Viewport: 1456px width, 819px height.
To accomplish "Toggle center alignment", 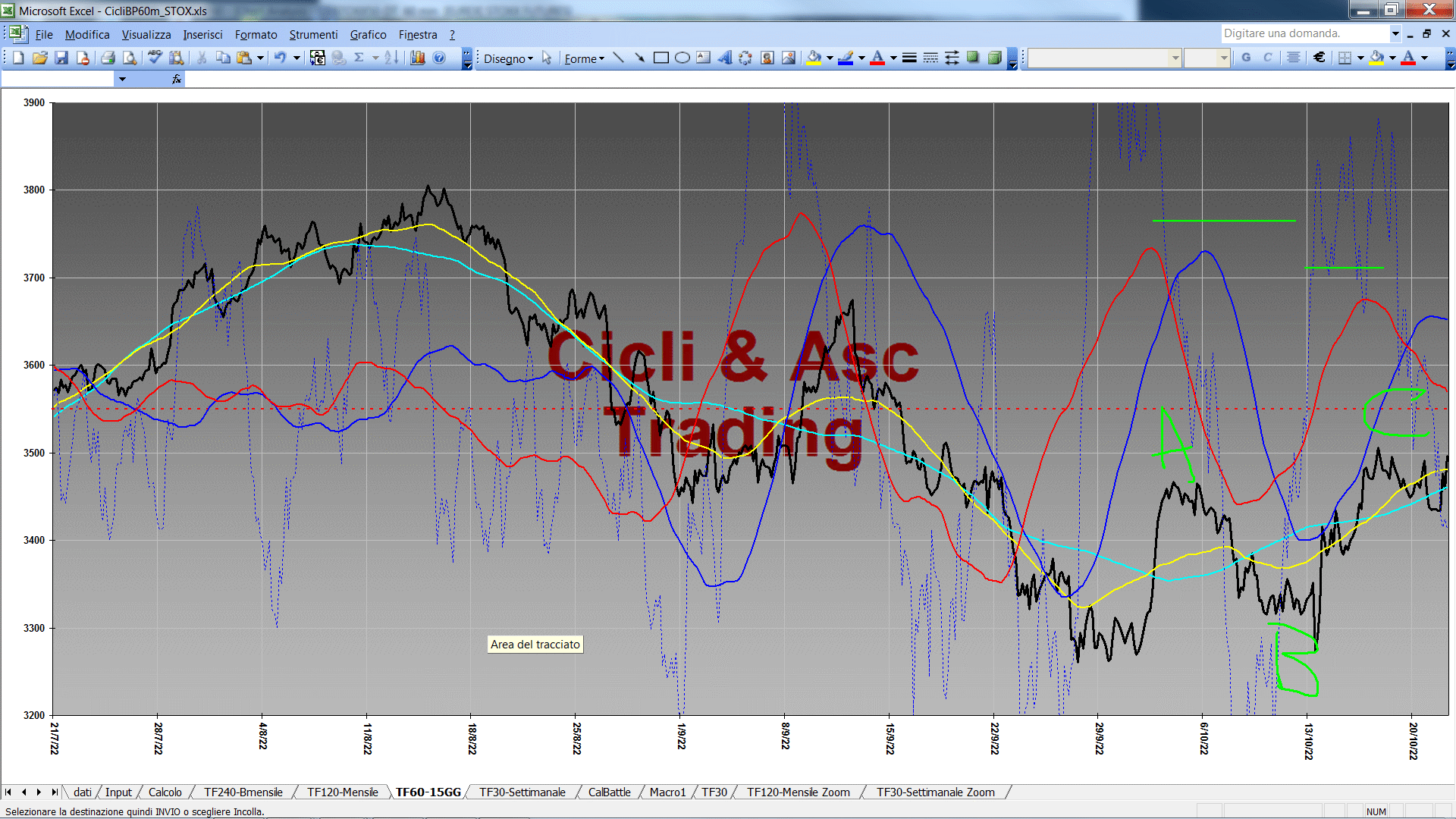I will click(x=1294, y=58).
